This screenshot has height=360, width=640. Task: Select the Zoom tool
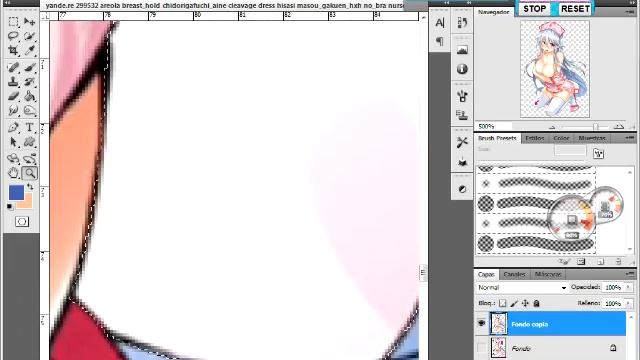pyautogui.click(x=29, y=173)
